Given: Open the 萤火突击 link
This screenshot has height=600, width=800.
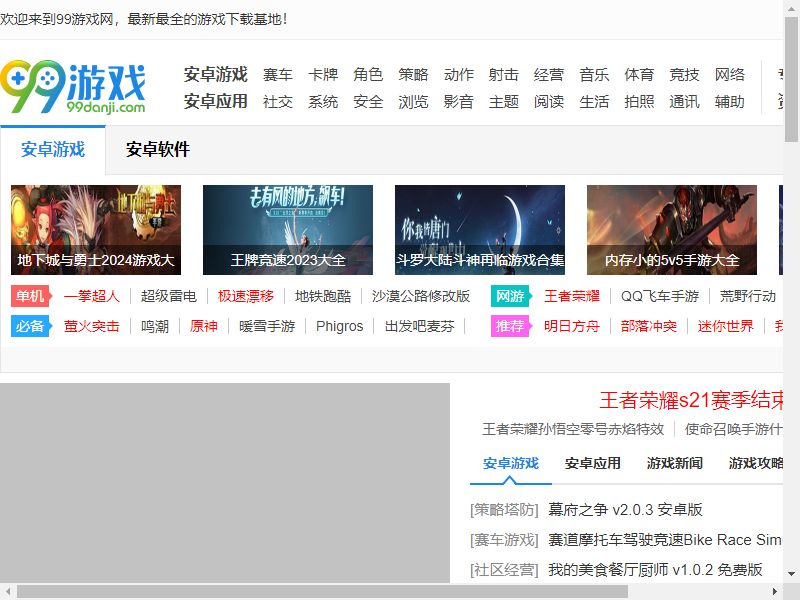Looking at the screenshot, I should (x=92, y=327).
